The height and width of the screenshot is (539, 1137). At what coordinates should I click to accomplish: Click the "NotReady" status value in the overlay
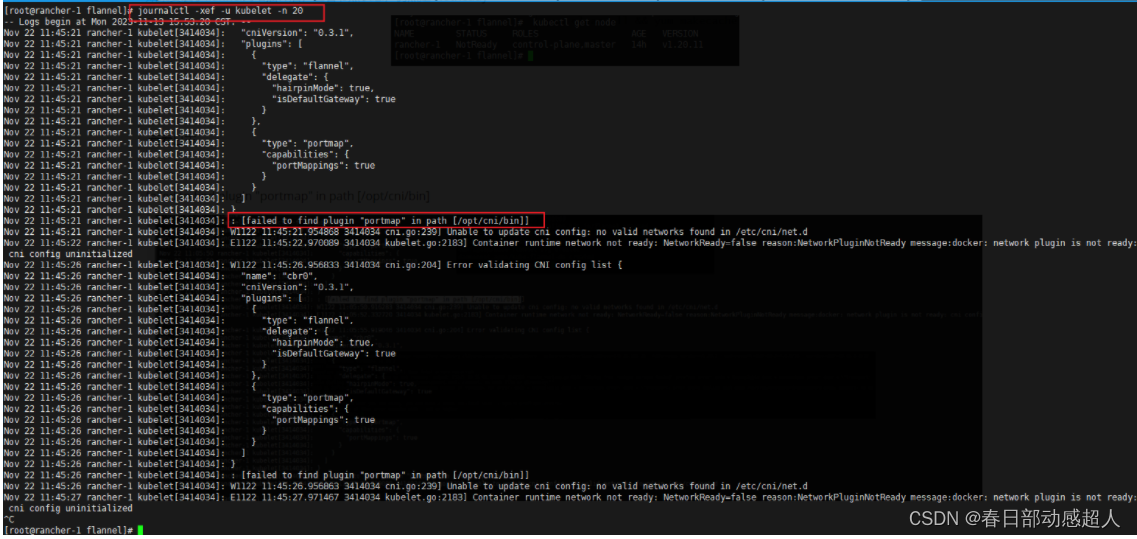[476, 44]
